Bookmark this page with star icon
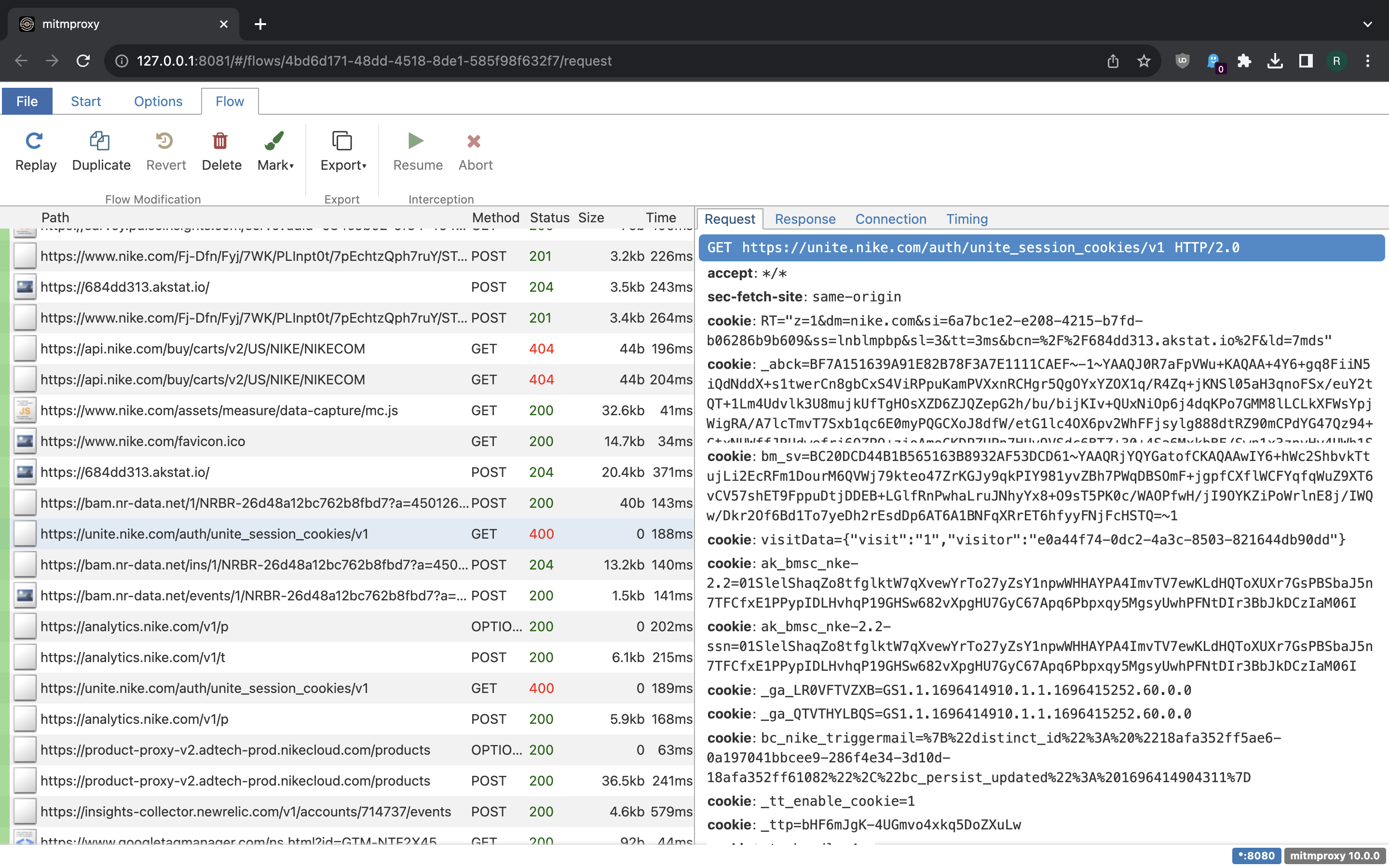 tap(1144, 61)
